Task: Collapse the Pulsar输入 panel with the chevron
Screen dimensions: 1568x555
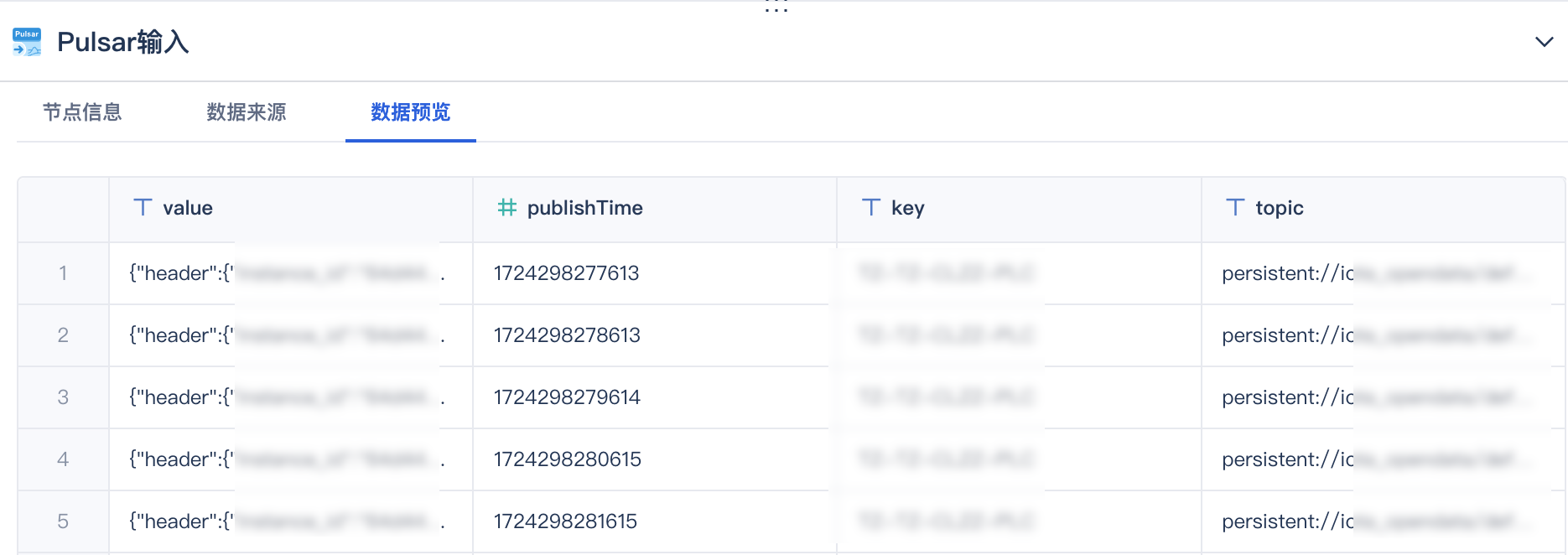Action: (x=1544, y=42)
